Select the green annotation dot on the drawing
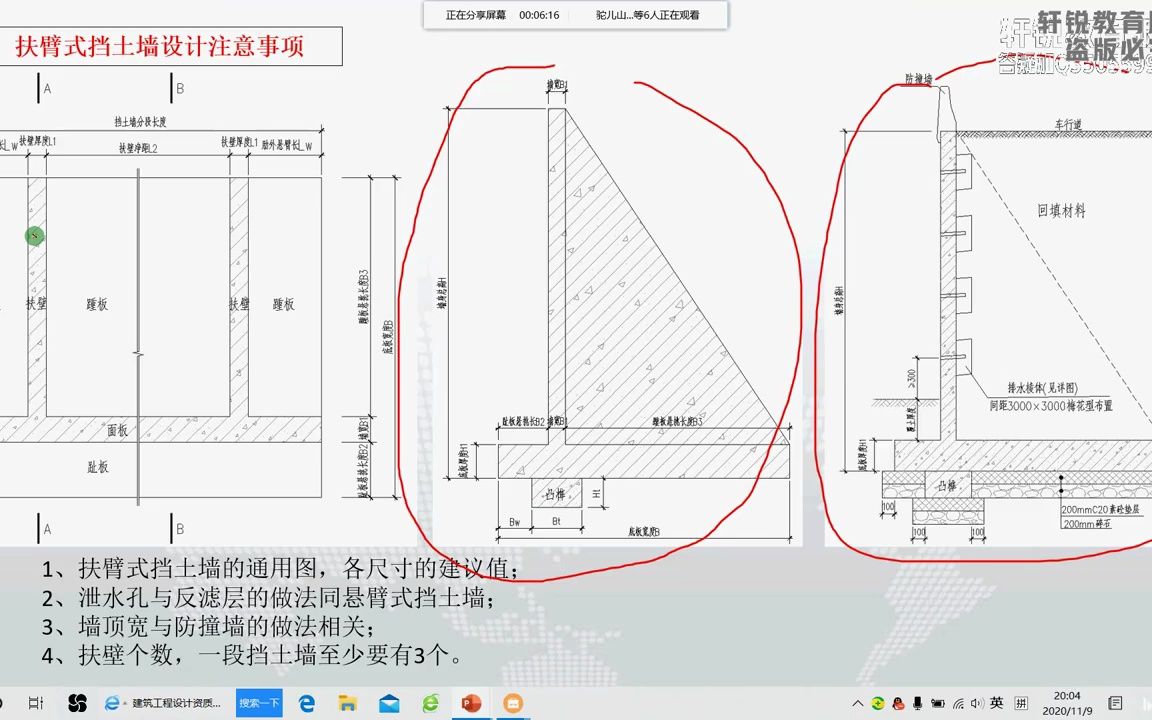This screenshot has height=720, width=1152. pyautogui.click(x=34, y=236)
